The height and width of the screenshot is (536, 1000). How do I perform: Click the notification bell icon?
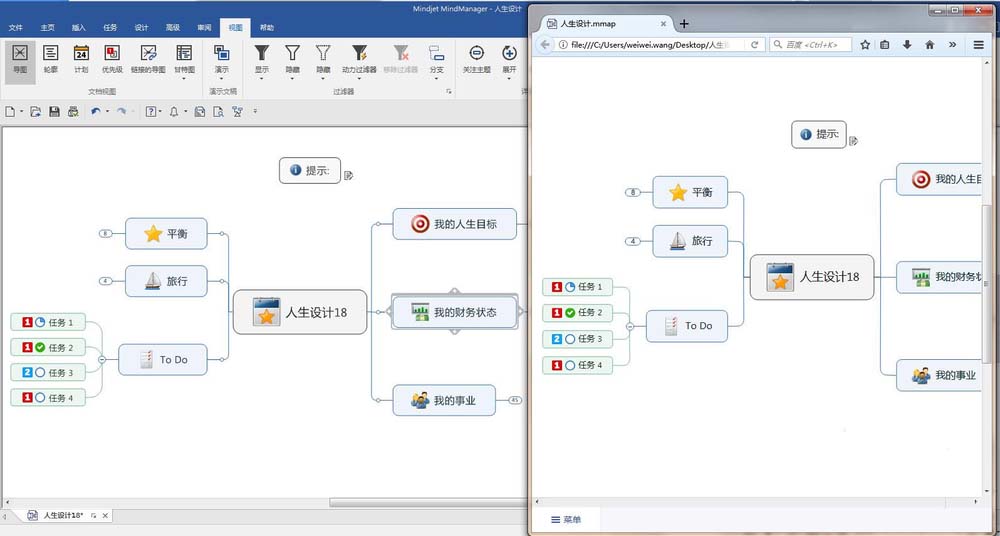(x=173, y=112)
